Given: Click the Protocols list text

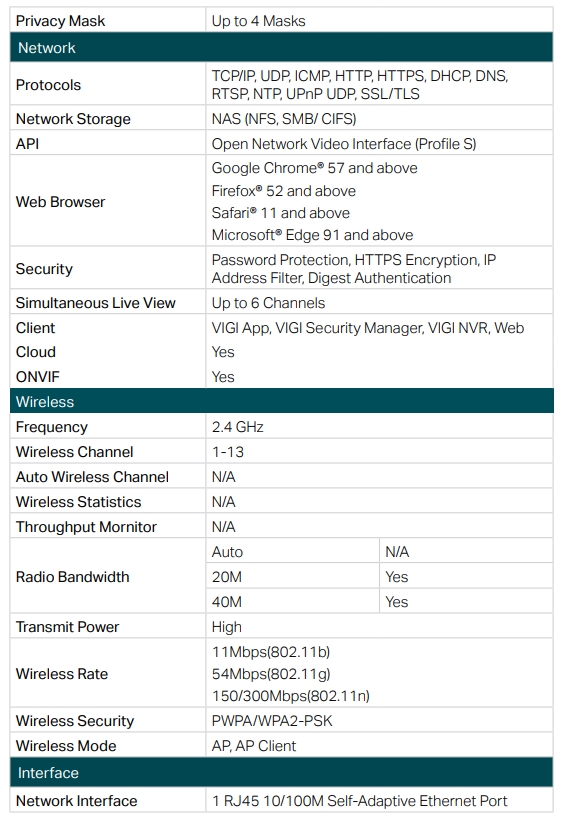Looking at the screenshot, I should 359,84.
